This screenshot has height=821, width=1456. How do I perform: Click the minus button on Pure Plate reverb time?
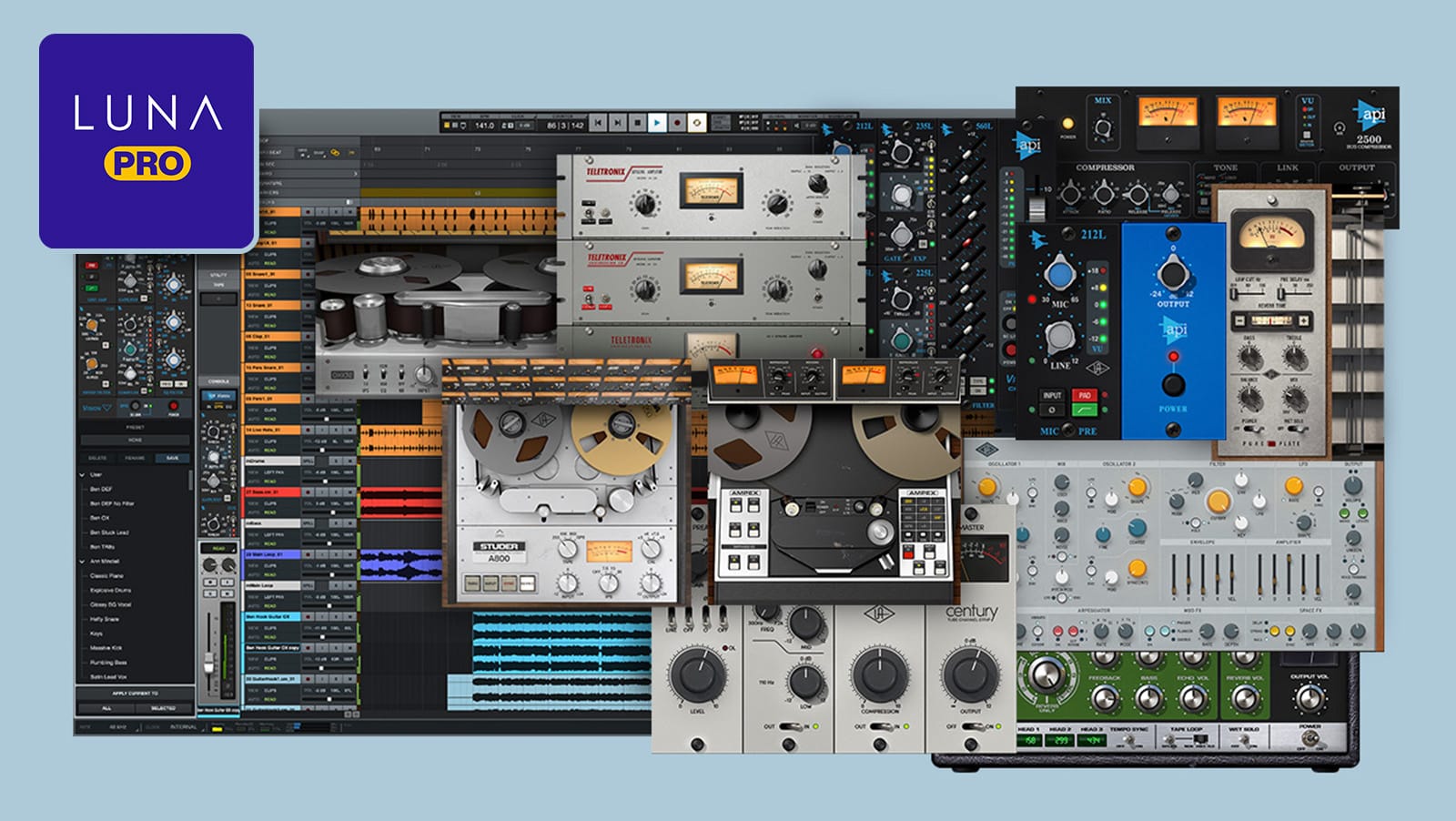pos(1239,321)
